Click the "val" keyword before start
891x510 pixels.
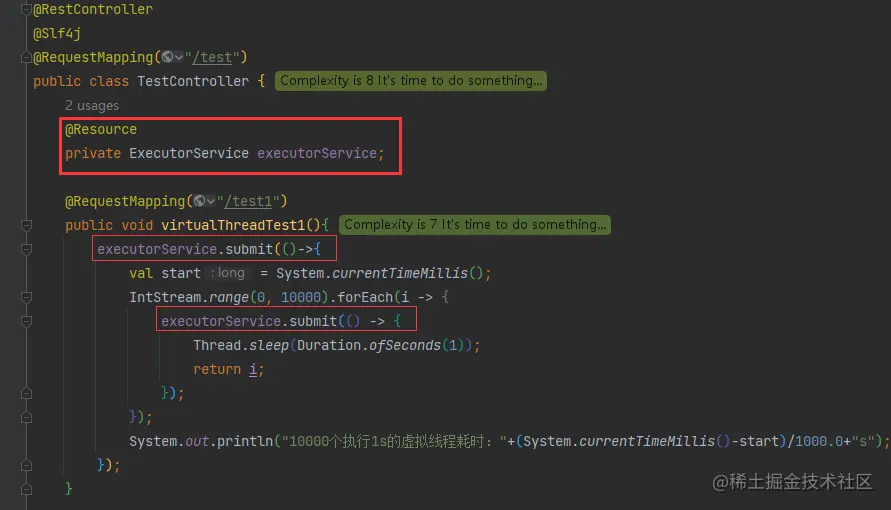pyautogui.click(x=141, y=273)
